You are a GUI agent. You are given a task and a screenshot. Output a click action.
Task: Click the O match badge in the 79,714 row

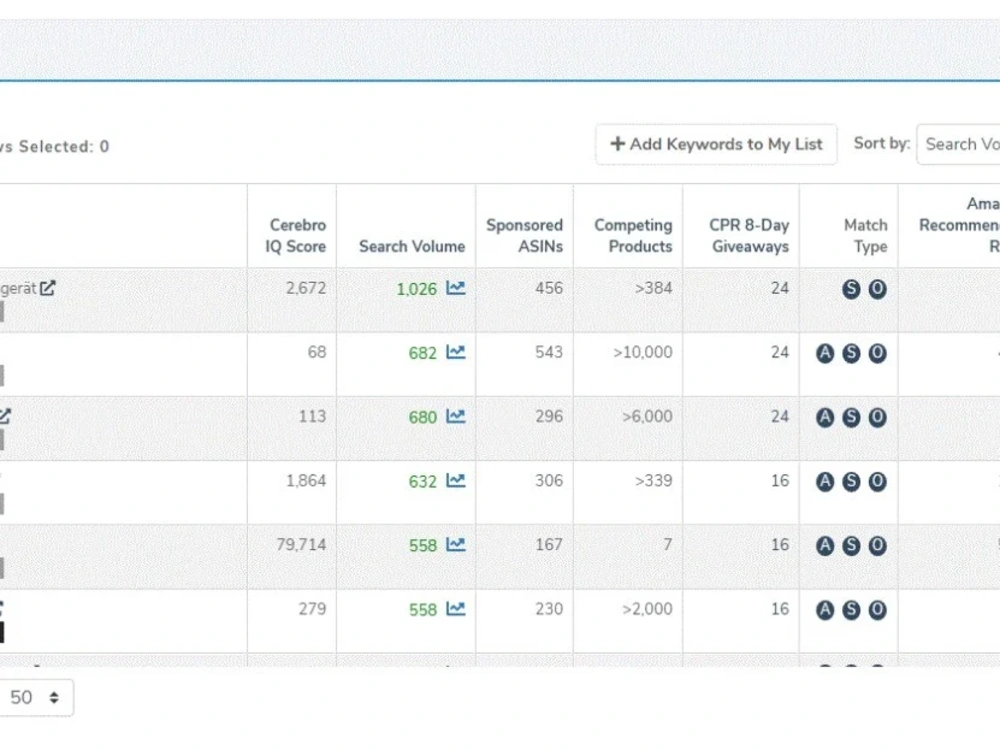(877, 545)
